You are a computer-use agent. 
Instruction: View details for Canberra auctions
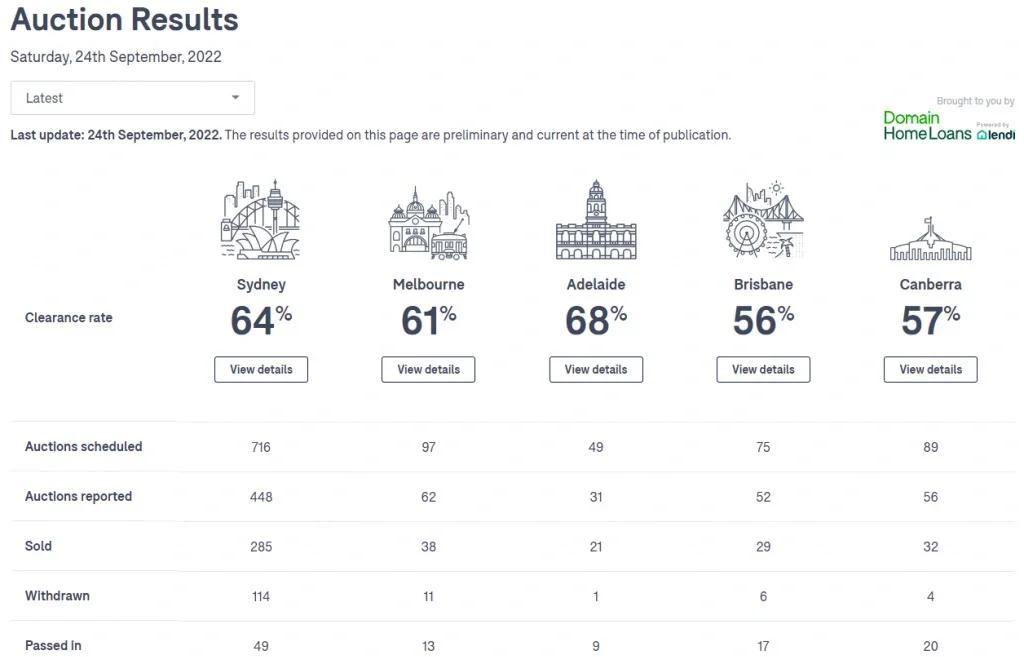[930, 369]
